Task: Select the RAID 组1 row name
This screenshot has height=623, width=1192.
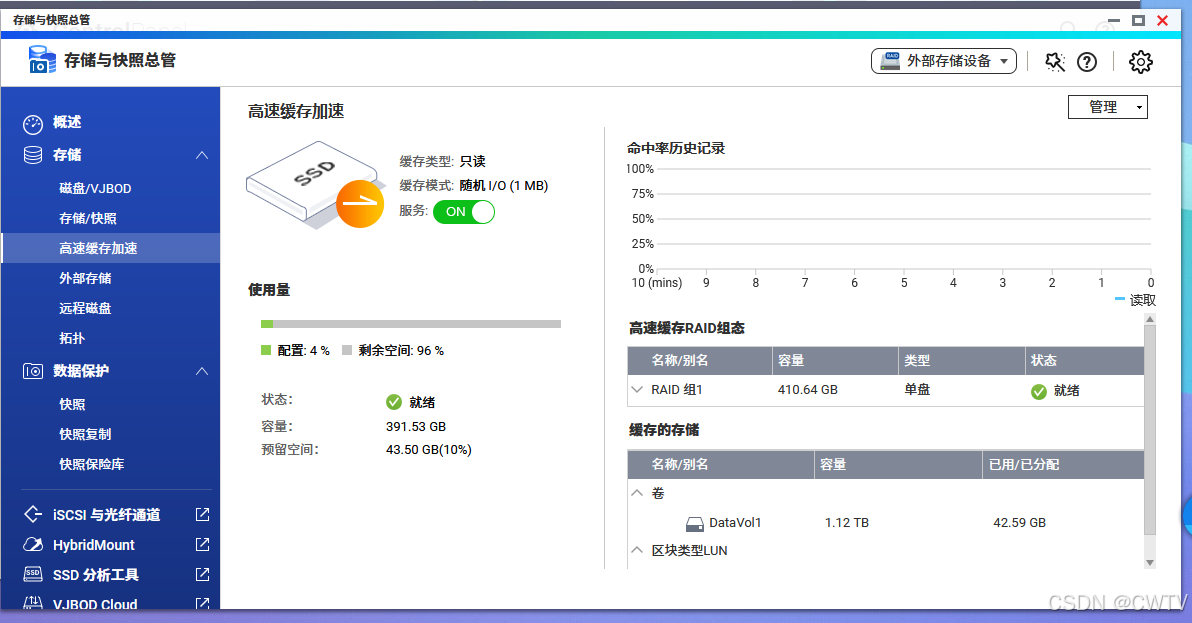Action: (677, 390)
